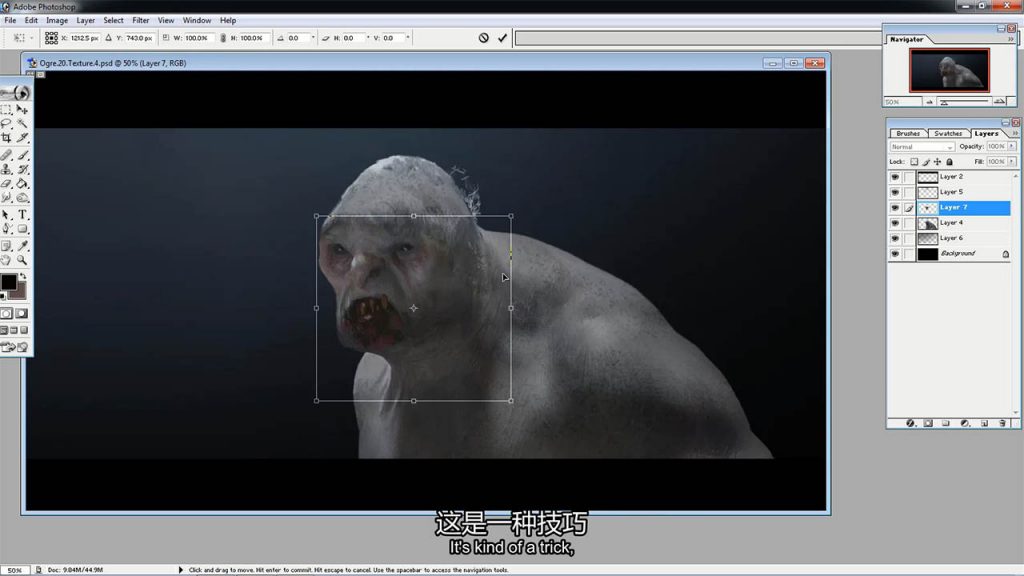Viewport: 1024px width, 576px height.
Task: Set the foreground color swatch
Action: [8, 282]
